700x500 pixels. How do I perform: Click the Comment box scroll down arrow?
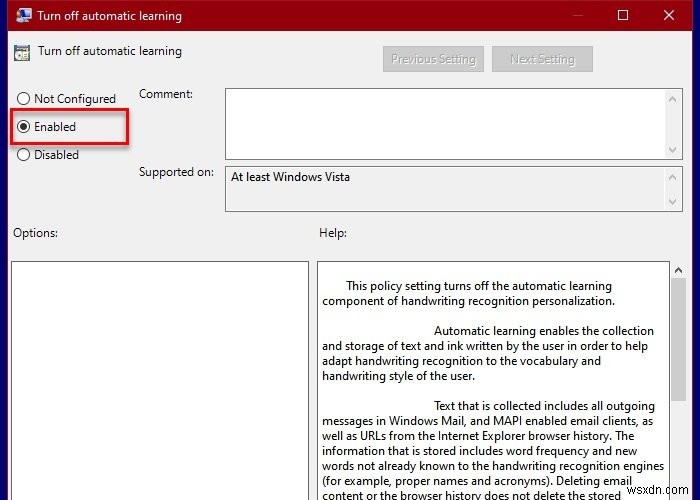pyautogui.click(x=672, y=150)
